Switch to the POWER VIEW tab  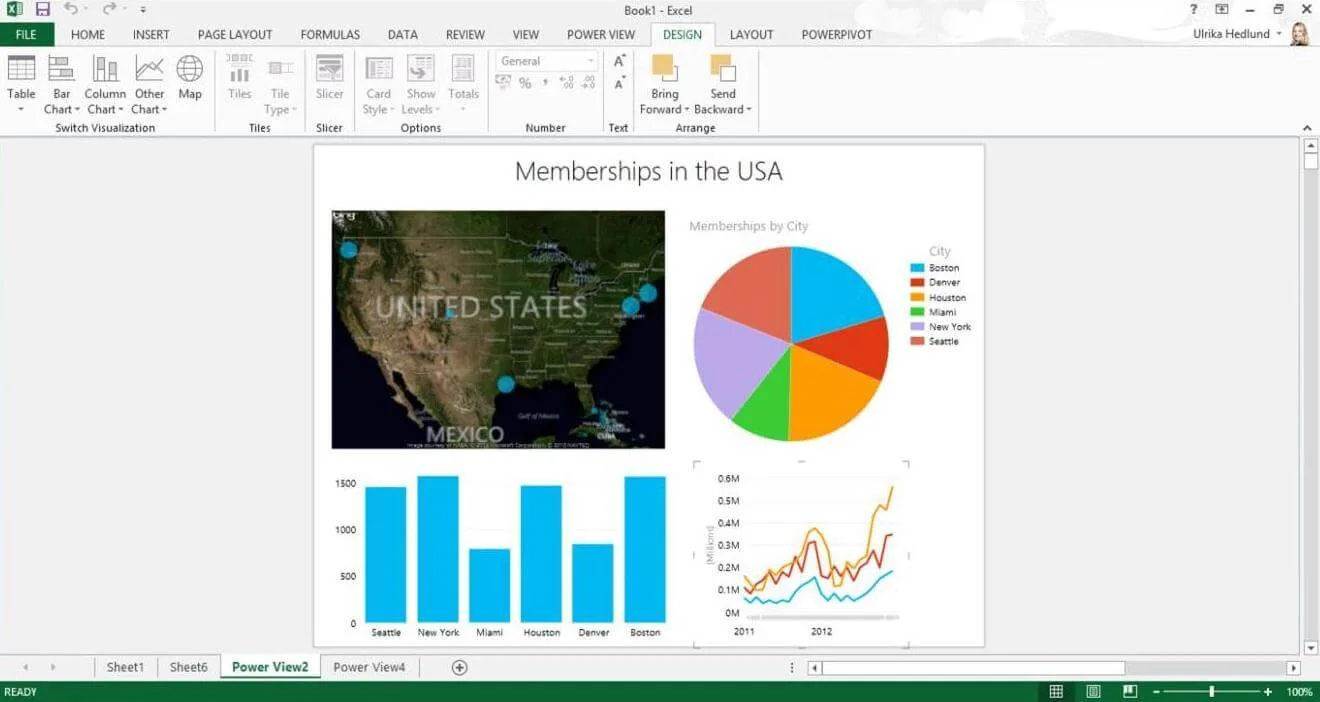(601, 34)
